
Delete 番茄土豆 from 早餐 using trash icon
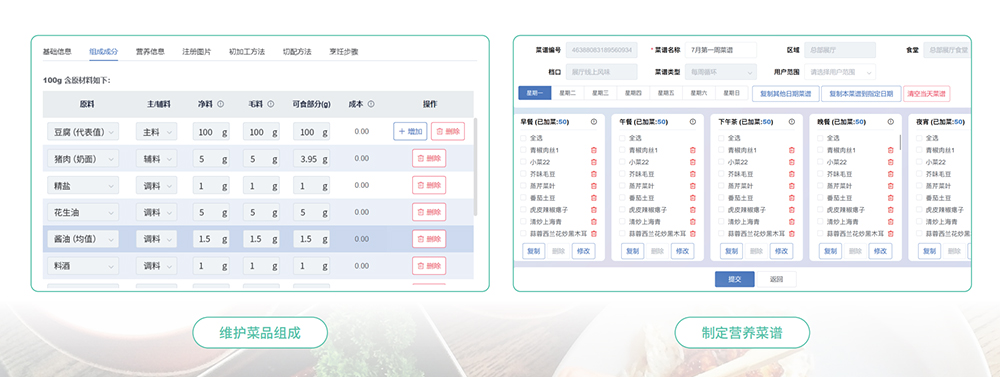pyautogui.click(x=594, y=198)
